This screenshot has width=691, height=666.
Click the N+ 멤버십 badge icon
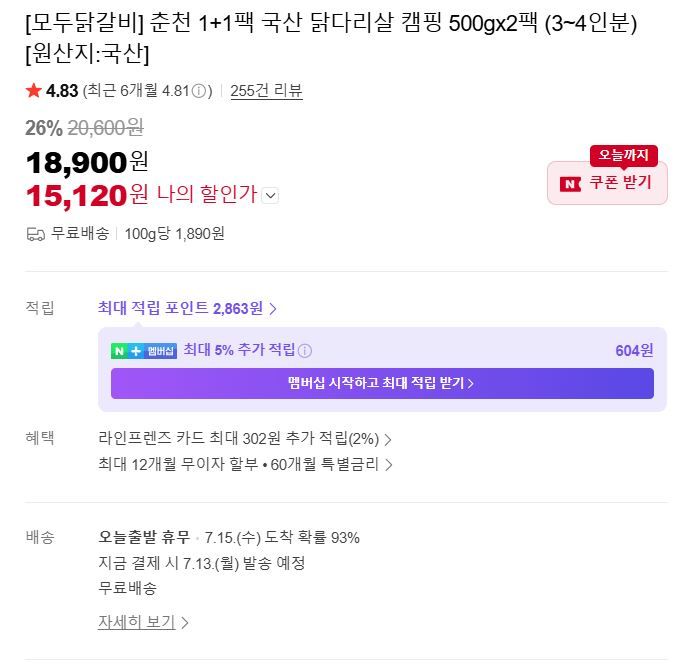(x=144, y=351)
